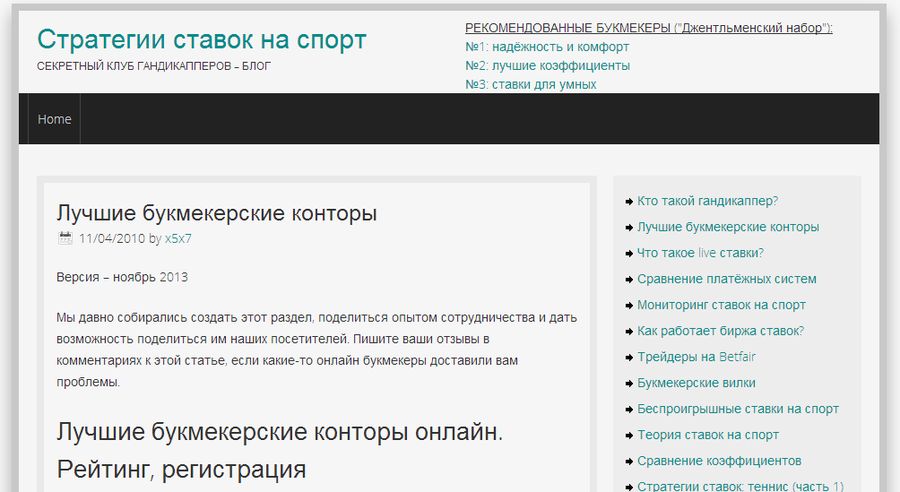Viewport: 900px width, 492px height.
Task: Open sidebar link 'Кто такой гандикаппер?'
Action: tap(707, 201)
